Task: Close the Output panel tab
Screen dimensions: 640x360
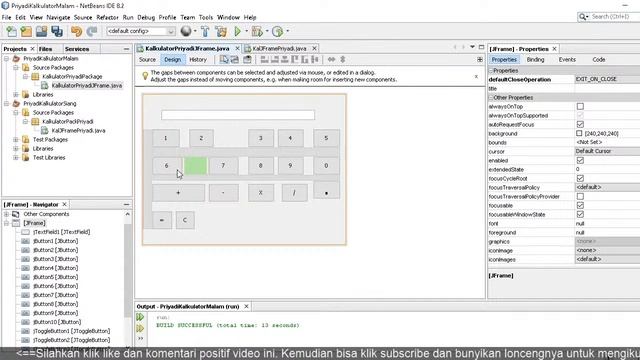Action: [246, 306]
